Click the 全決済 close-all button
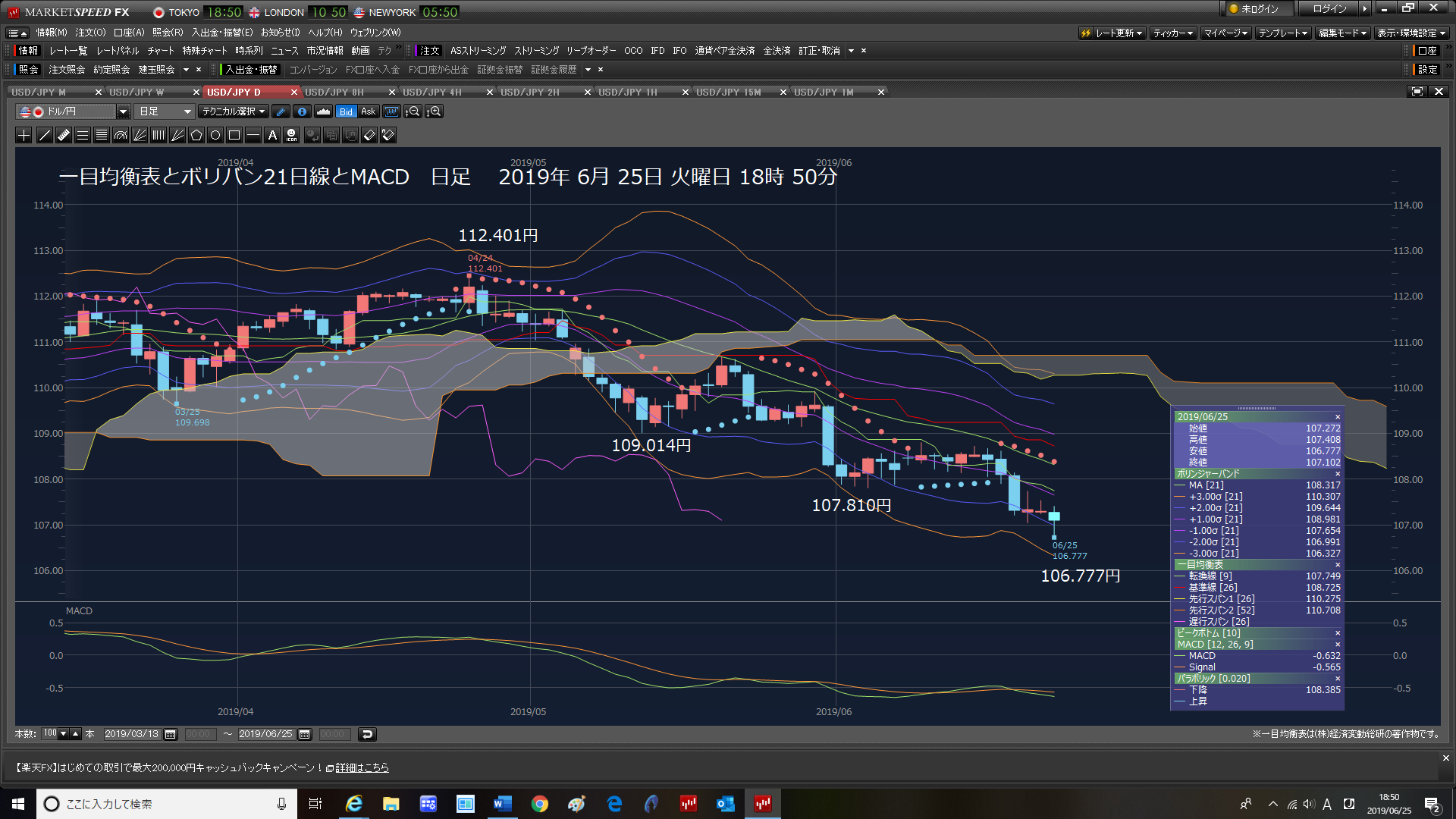Image resolution: width=1456 pixels, height=819 pixels. tap(777, 51)
